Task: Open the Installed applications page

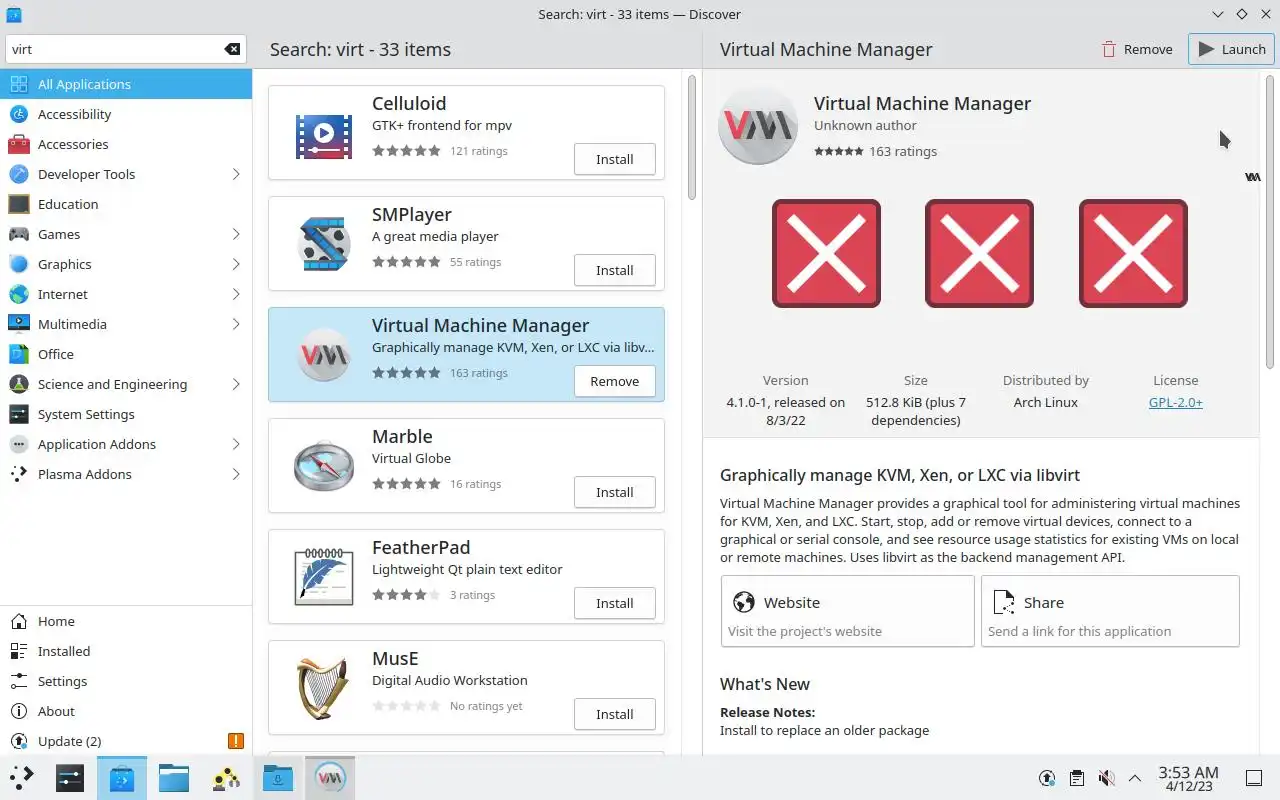Action: coord(126,651)
